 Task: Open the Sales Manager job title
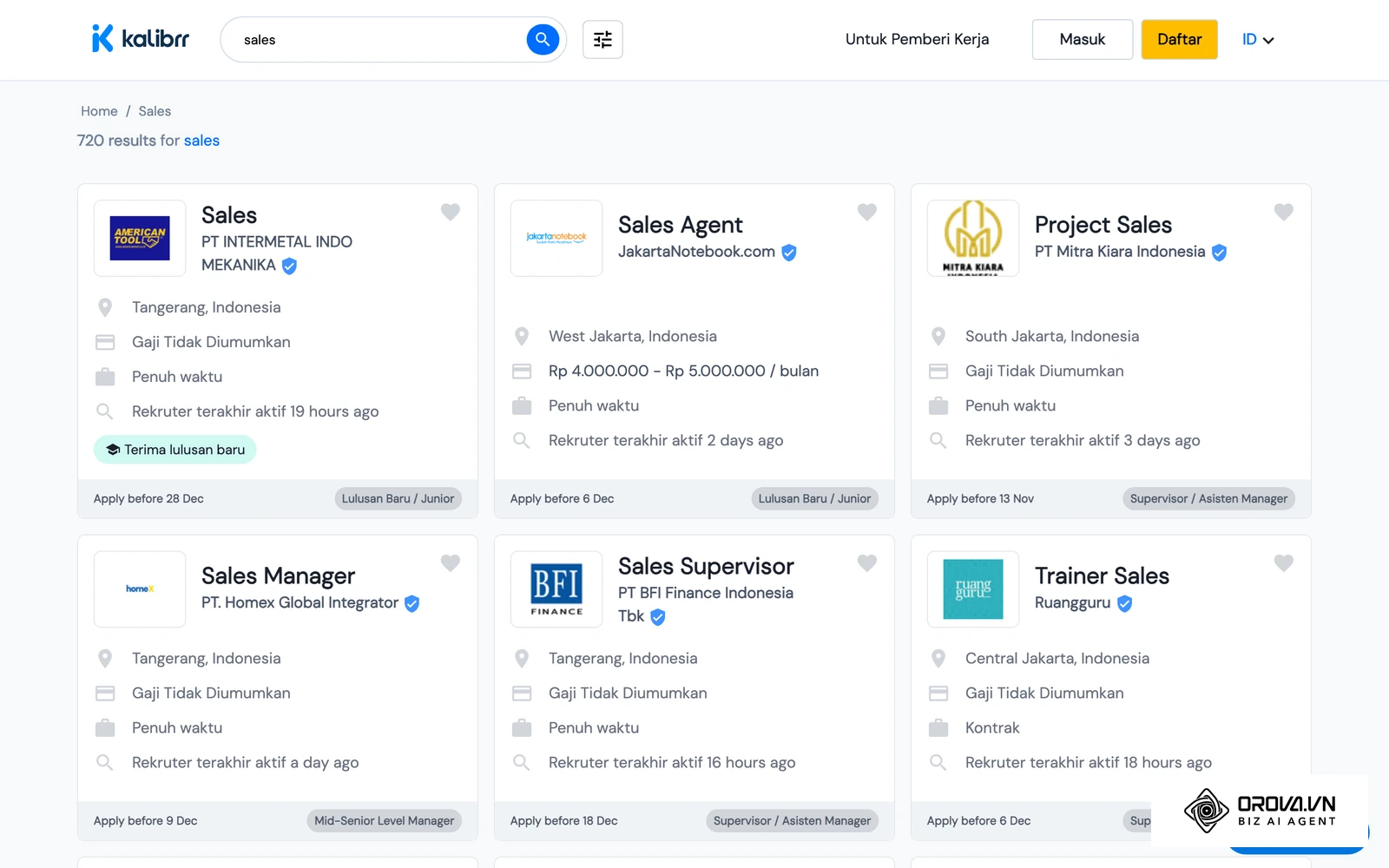point(279,575)
